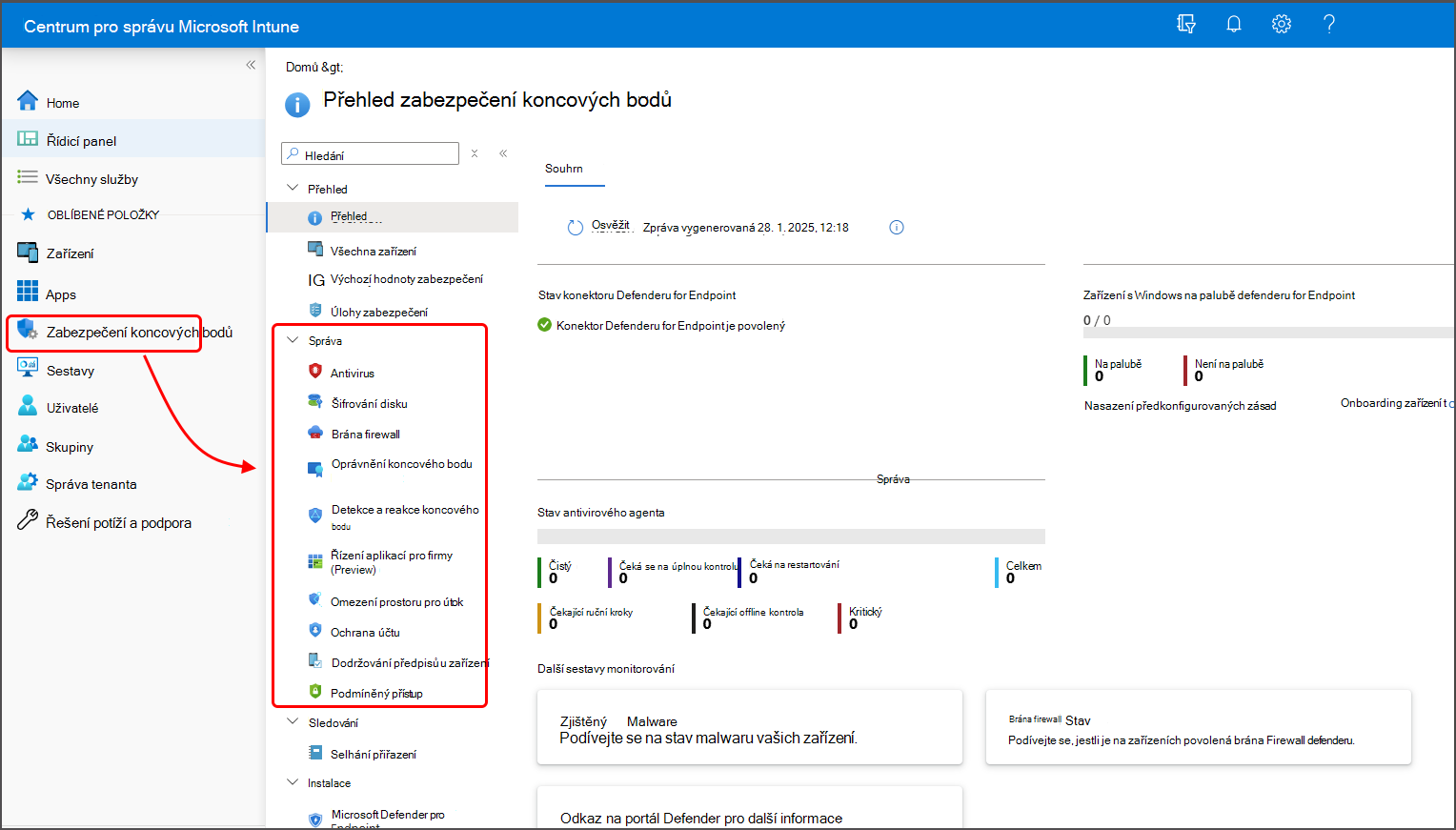Click the Selhání přiřazení icon

[x=315, y=753]
